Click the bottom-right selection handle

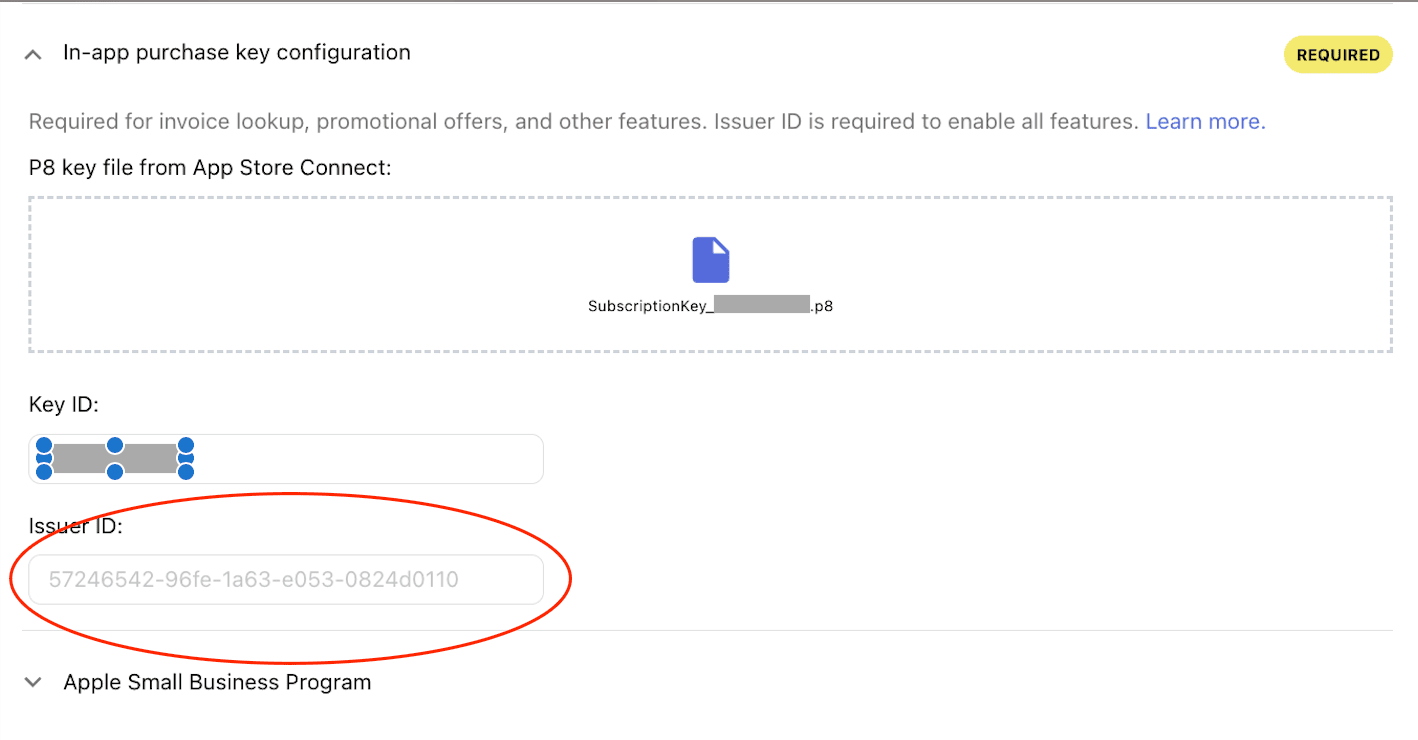pyautogui.click(x=185, y=471)
